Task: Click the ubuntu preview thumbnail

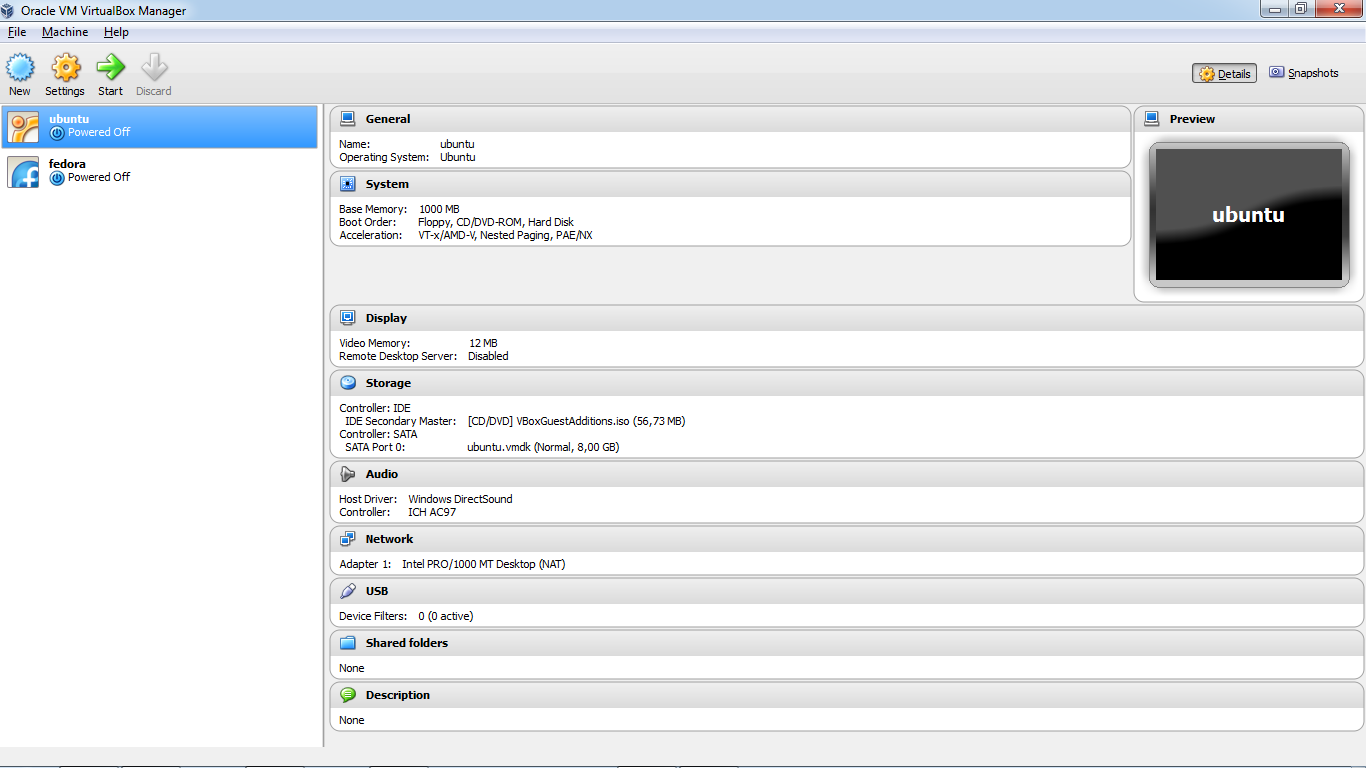Action: (x=1248, y=215)
